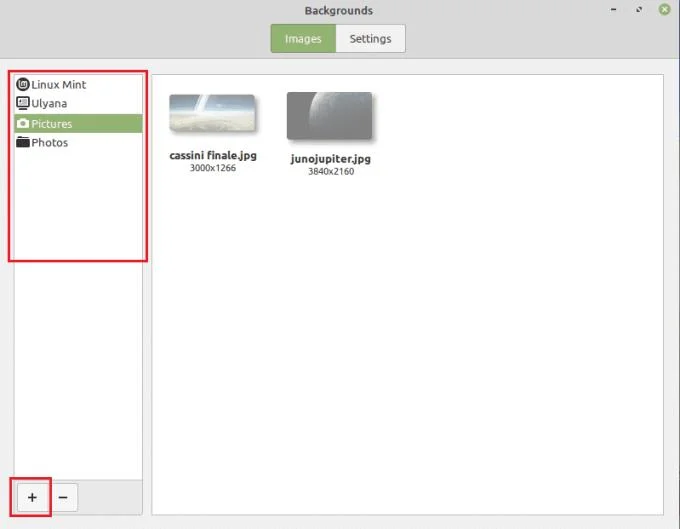The width and height of the screenshot is (680, 529).
Task: Click the Photos folder icon
Action: coord(23,142)
